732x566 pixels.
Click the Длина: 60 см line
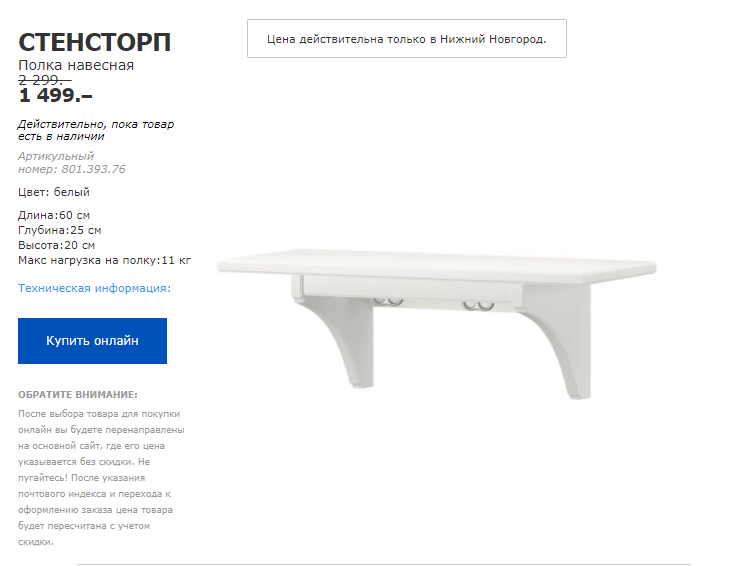click(54, 215)
